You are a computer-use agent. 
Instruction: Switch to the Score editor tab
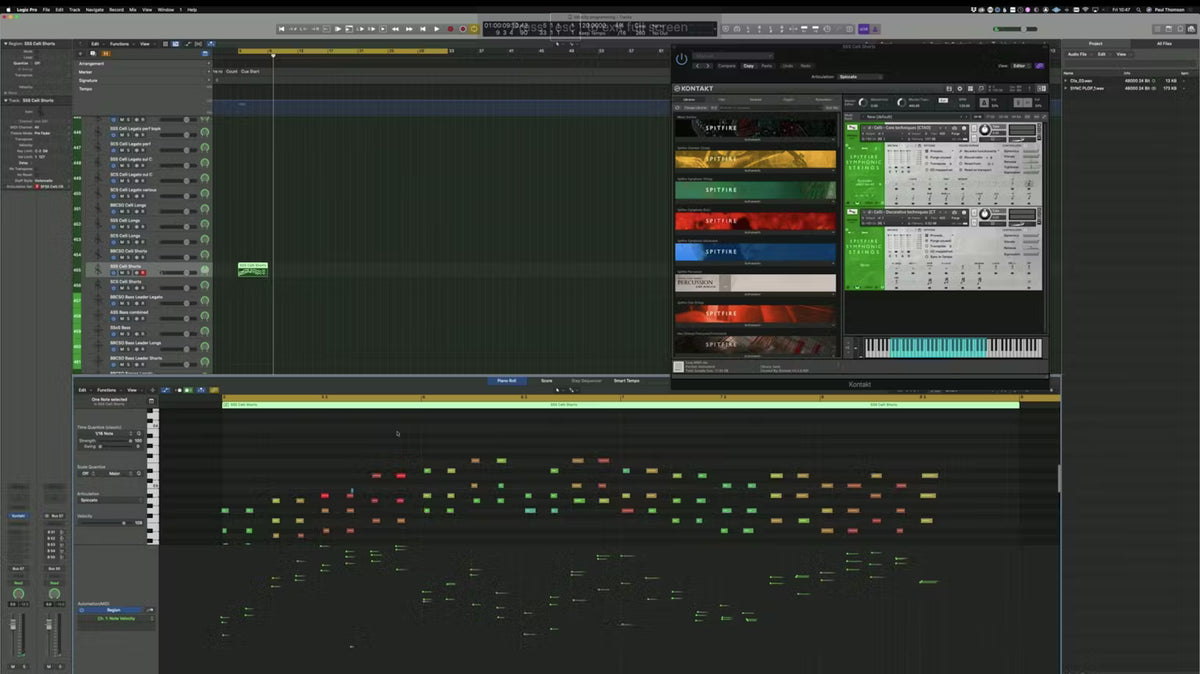coord(546,380)
